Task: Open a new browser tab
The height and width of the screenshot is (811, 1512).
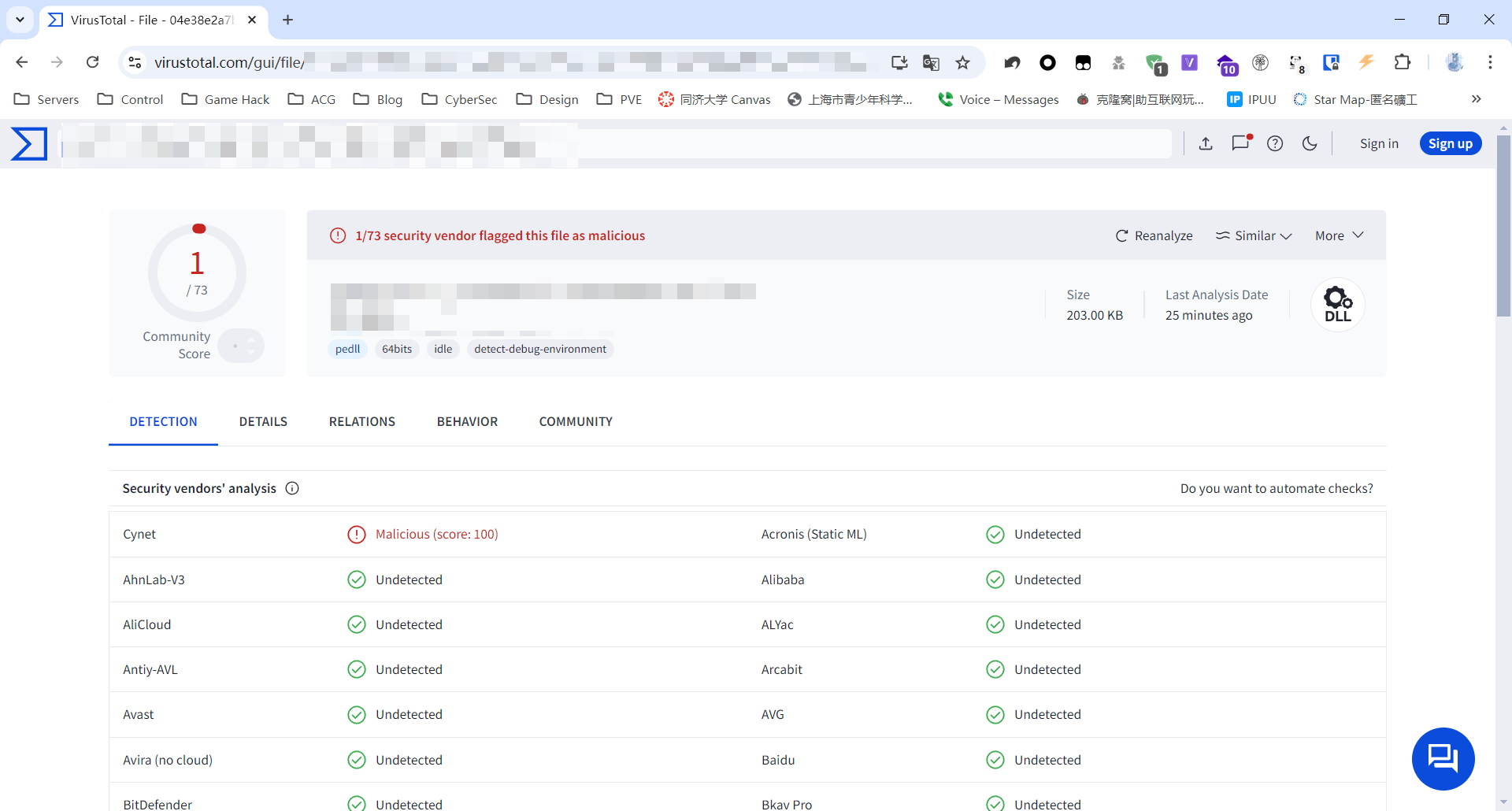Action: point(288,20)
